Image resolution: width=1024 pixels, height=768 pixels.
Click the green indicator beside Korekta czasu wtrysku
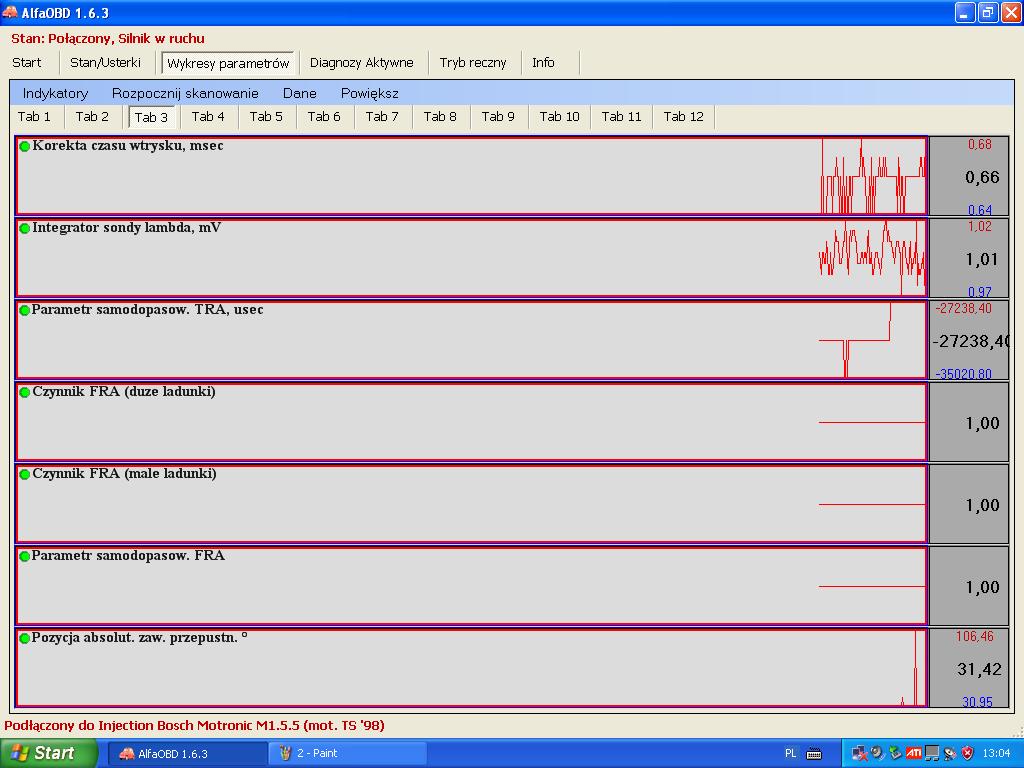pos(25,146)
